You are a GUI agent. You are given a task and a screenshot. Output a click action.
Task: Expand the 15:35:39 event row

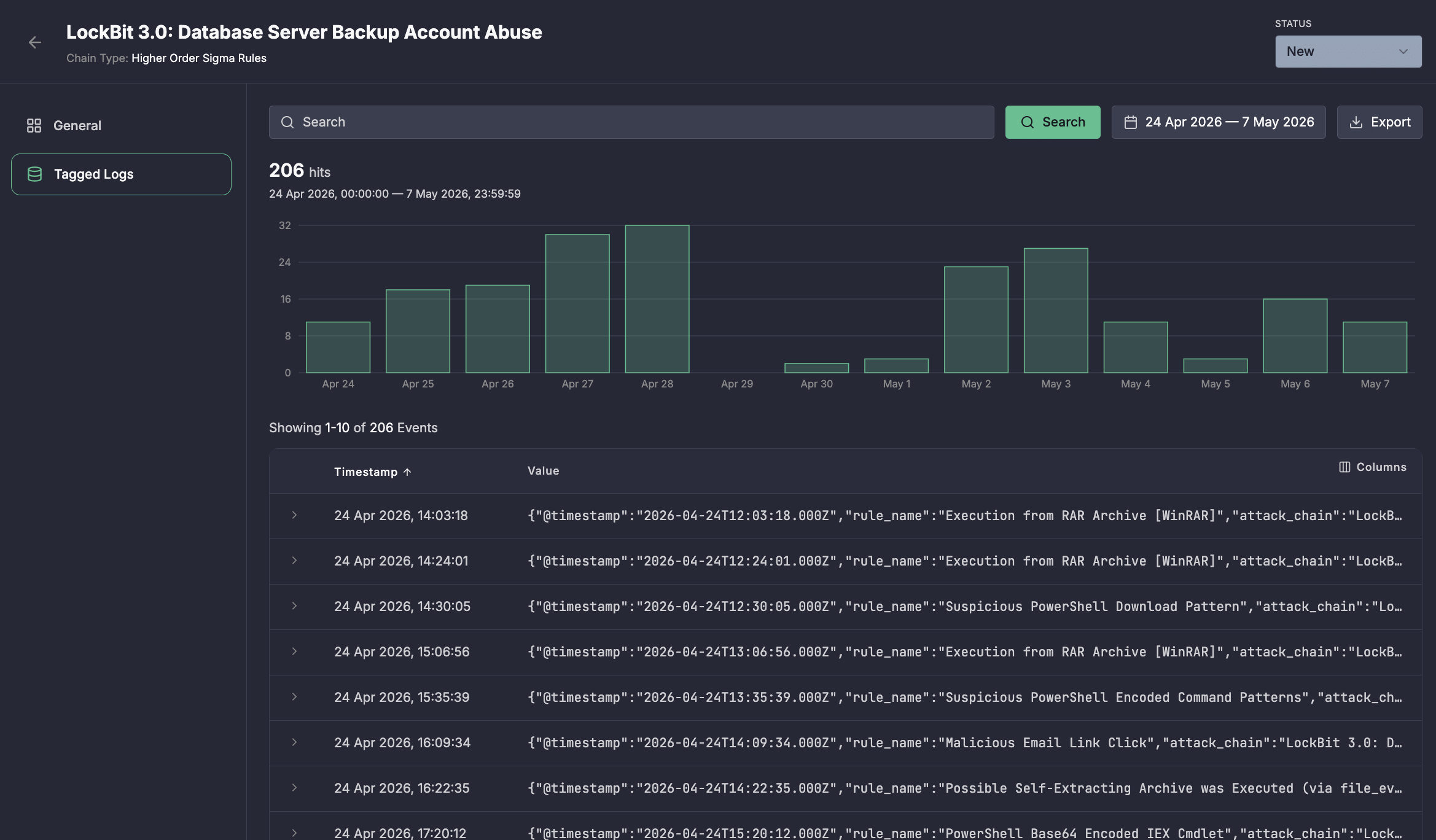click(x=294, y=697)
